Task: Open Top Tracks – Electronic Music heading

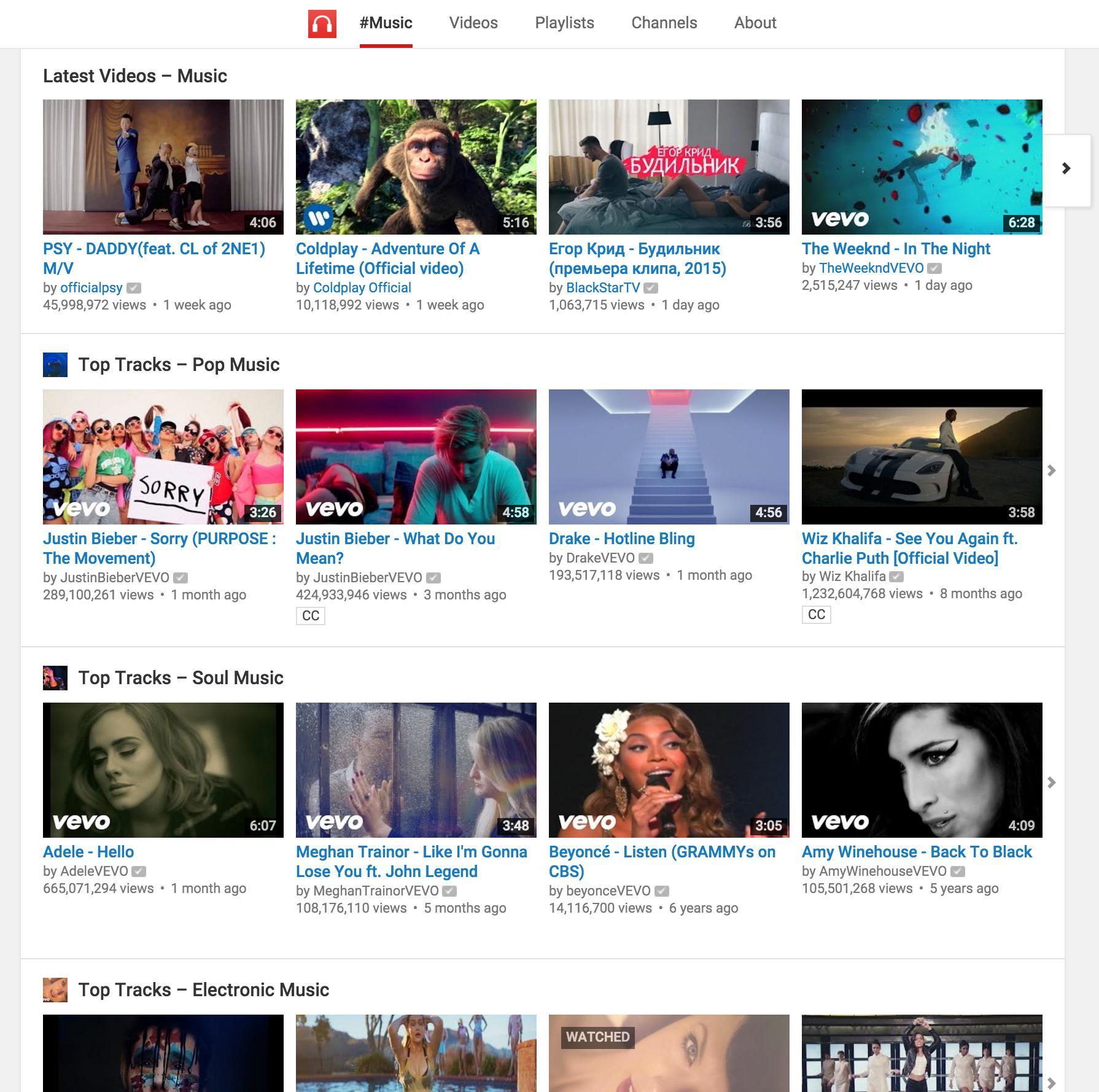Action: pos(204,990)
